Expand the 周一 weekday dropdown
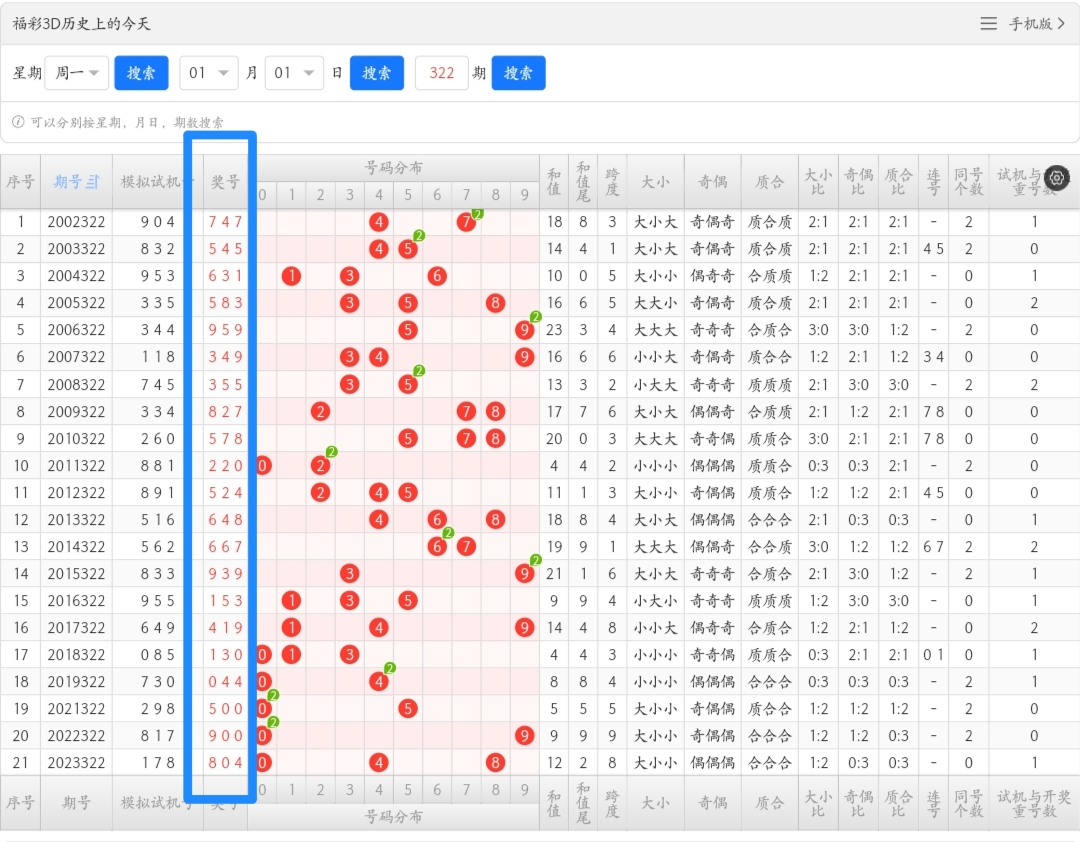The height and width of the screenshot is (842, 1080). [76, 73]
